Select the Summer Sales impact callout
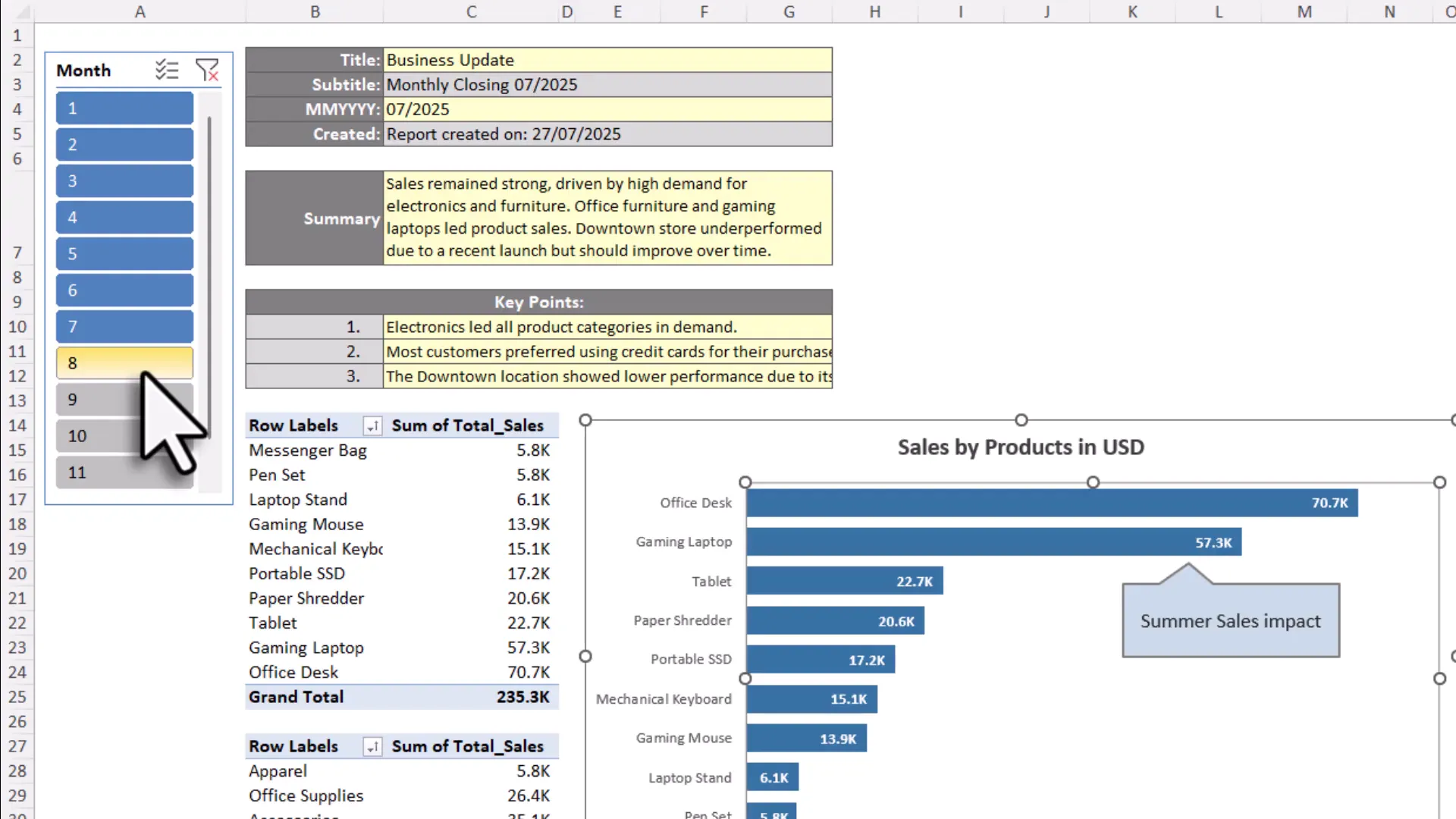1456x819 pixels. coord(1229,620)
